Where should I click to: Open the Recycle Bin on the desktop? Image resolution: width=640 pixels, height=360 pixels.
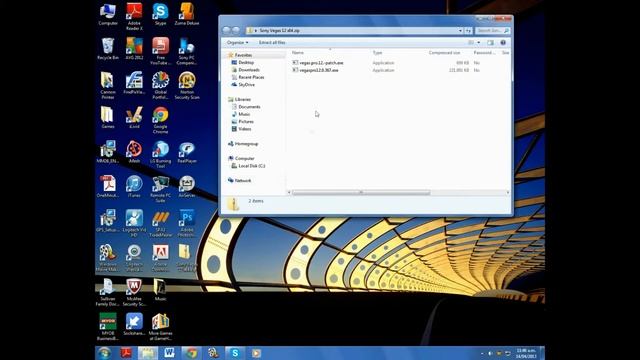pos(108,49)
